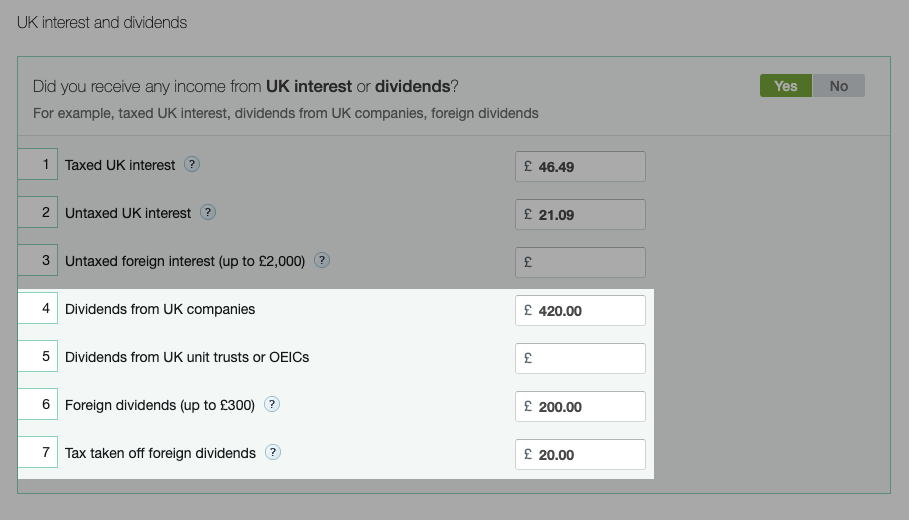Click the Untaxed UK interest amount field
Viewport: 909px width, 520px height.
580,214
